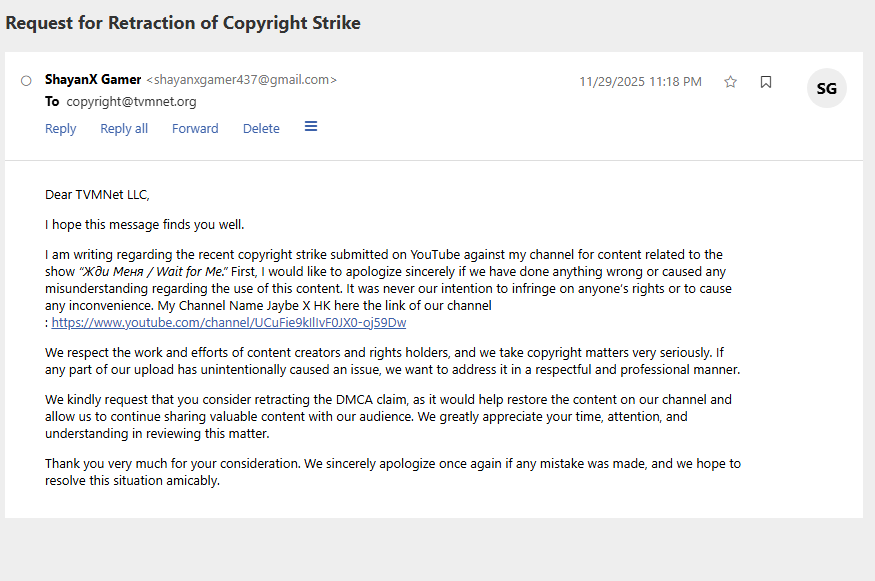Reply to the email
The image size is (875, 581).
(60, 128)
